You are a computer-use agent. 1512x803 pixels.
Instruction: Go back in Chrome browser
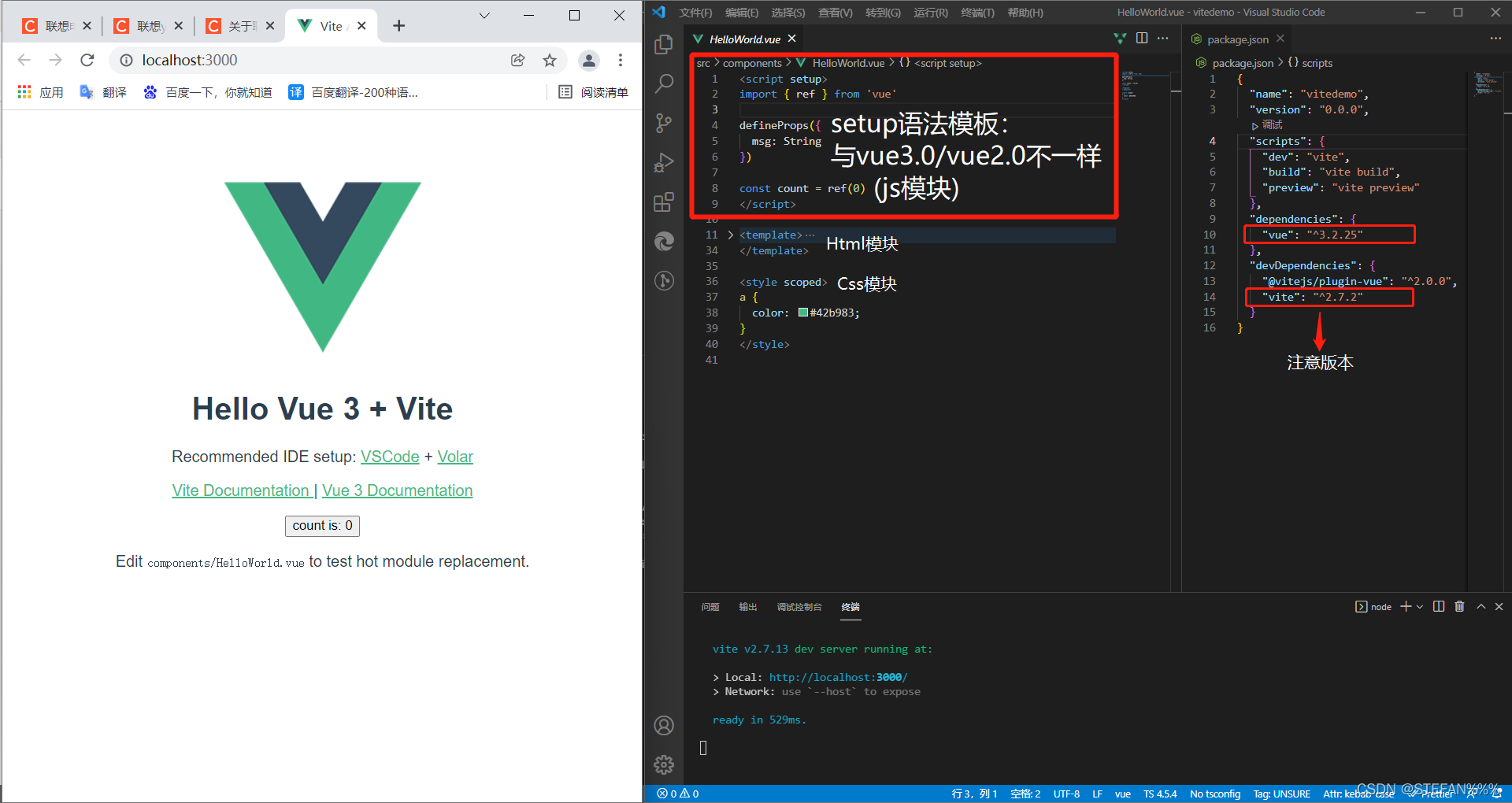[x=24, y=60]
